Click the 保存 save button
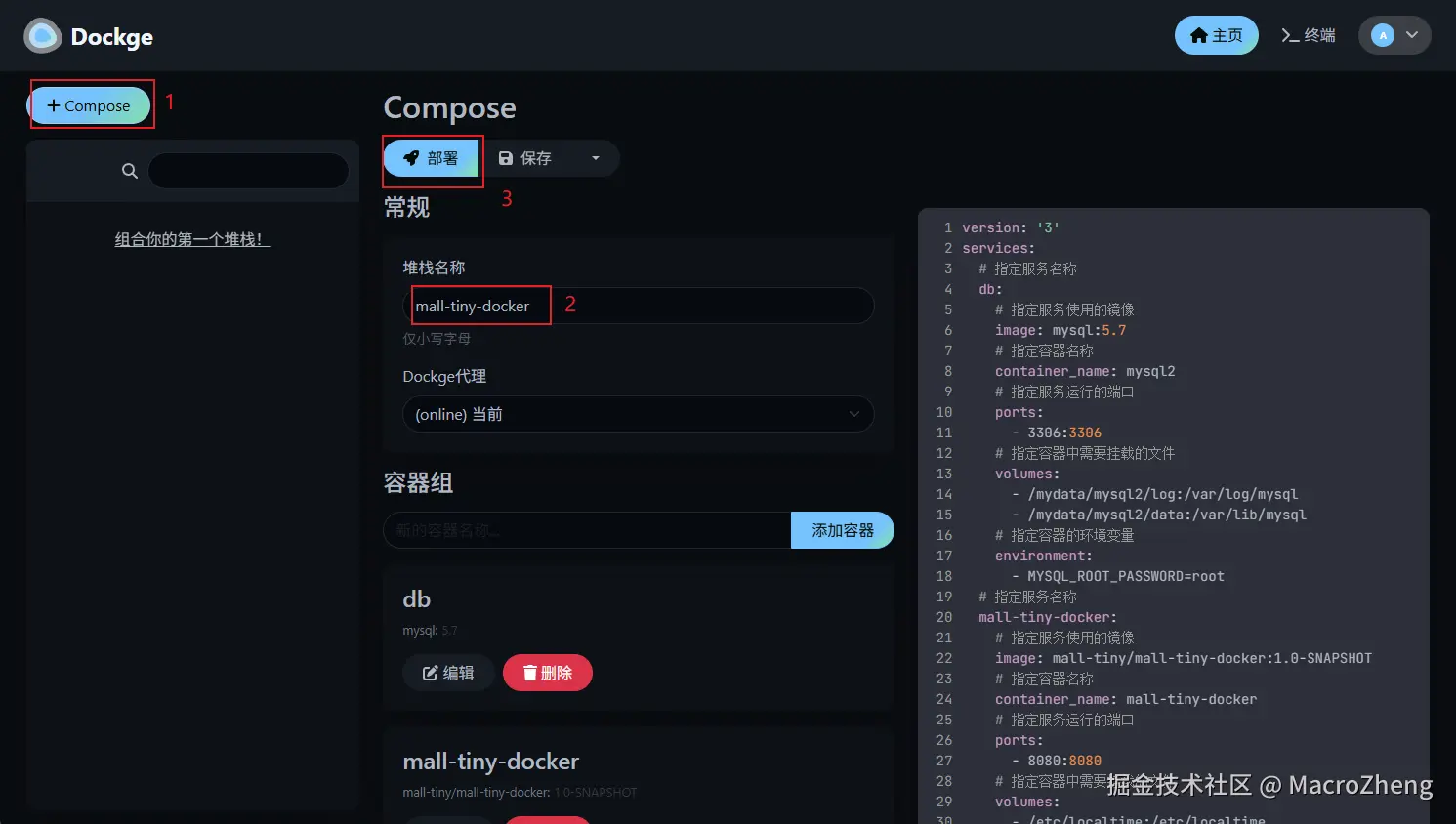Screen dimensions: 1456x824 click(525, 158)
